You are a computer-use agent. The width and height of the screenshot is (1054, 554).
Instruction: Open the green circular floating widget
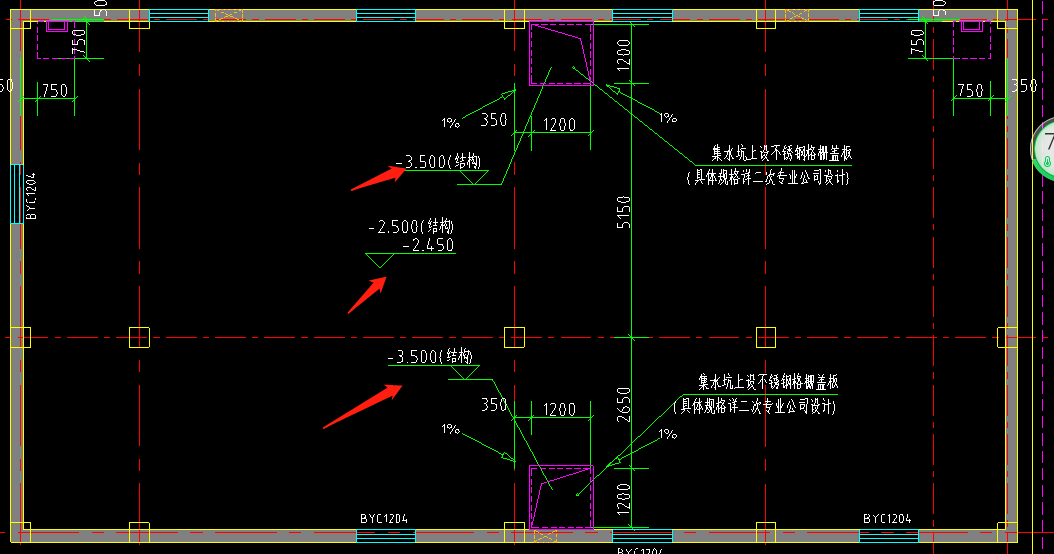pyautogui.click(x=1044, y=149)
